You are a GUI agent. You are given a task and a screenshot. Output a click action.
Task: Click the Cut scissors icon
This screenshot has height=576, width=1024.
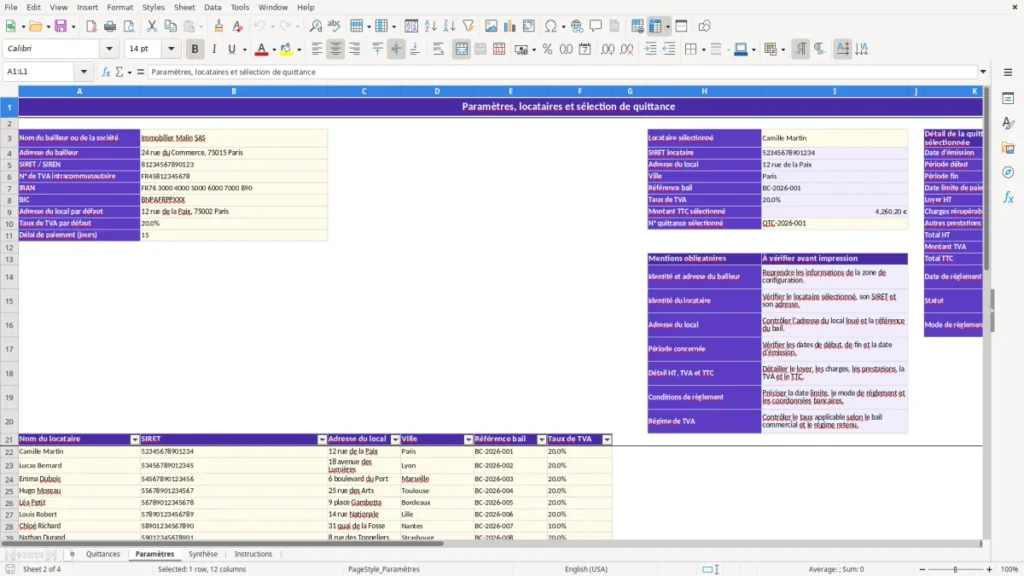pos(152,26)
